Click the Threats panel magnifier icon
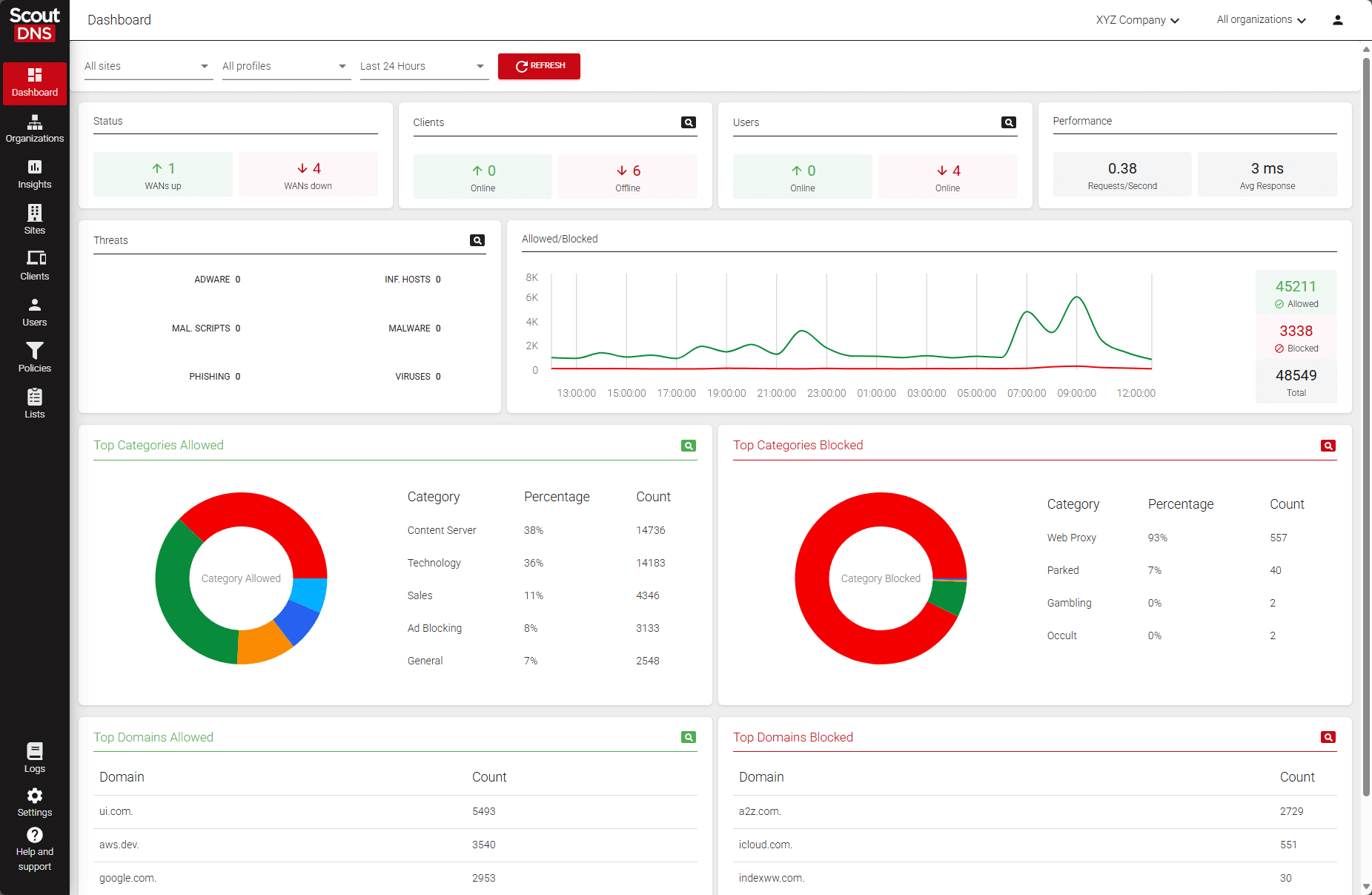 (x=477, y=240)
